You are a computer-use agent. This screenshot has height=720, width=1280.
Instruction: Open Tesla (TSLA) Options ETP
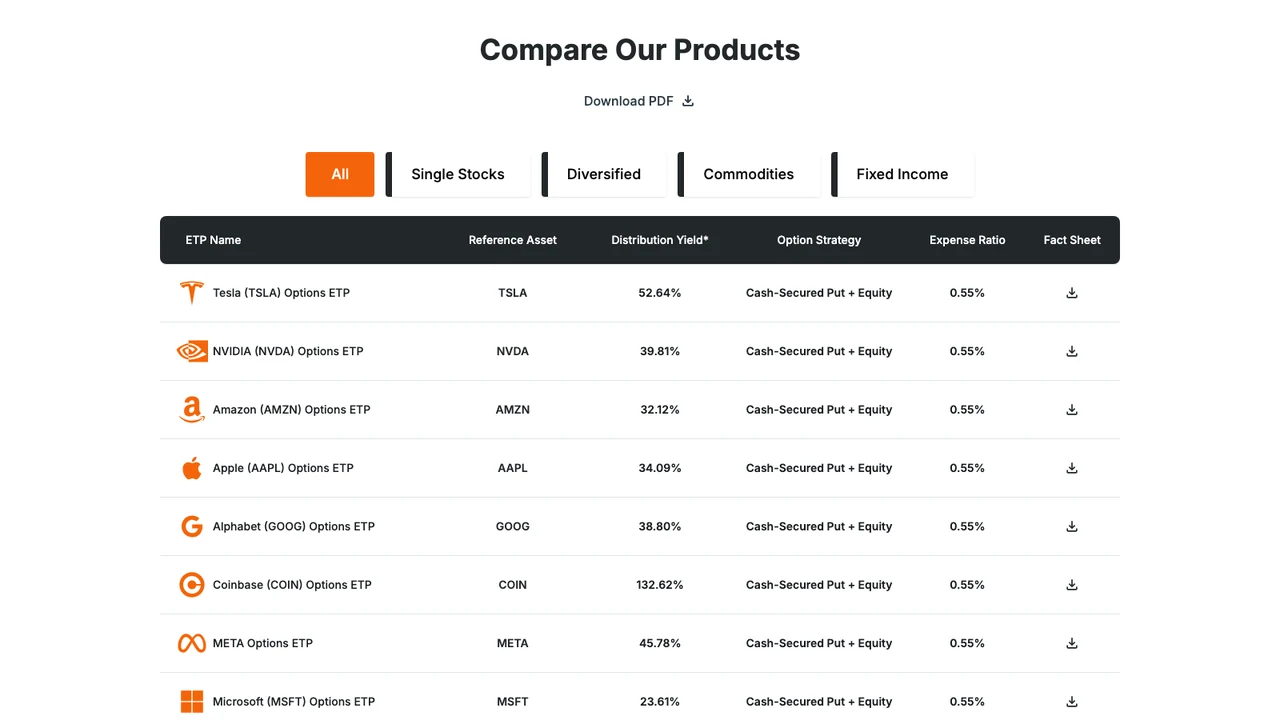tap(281, 293)
